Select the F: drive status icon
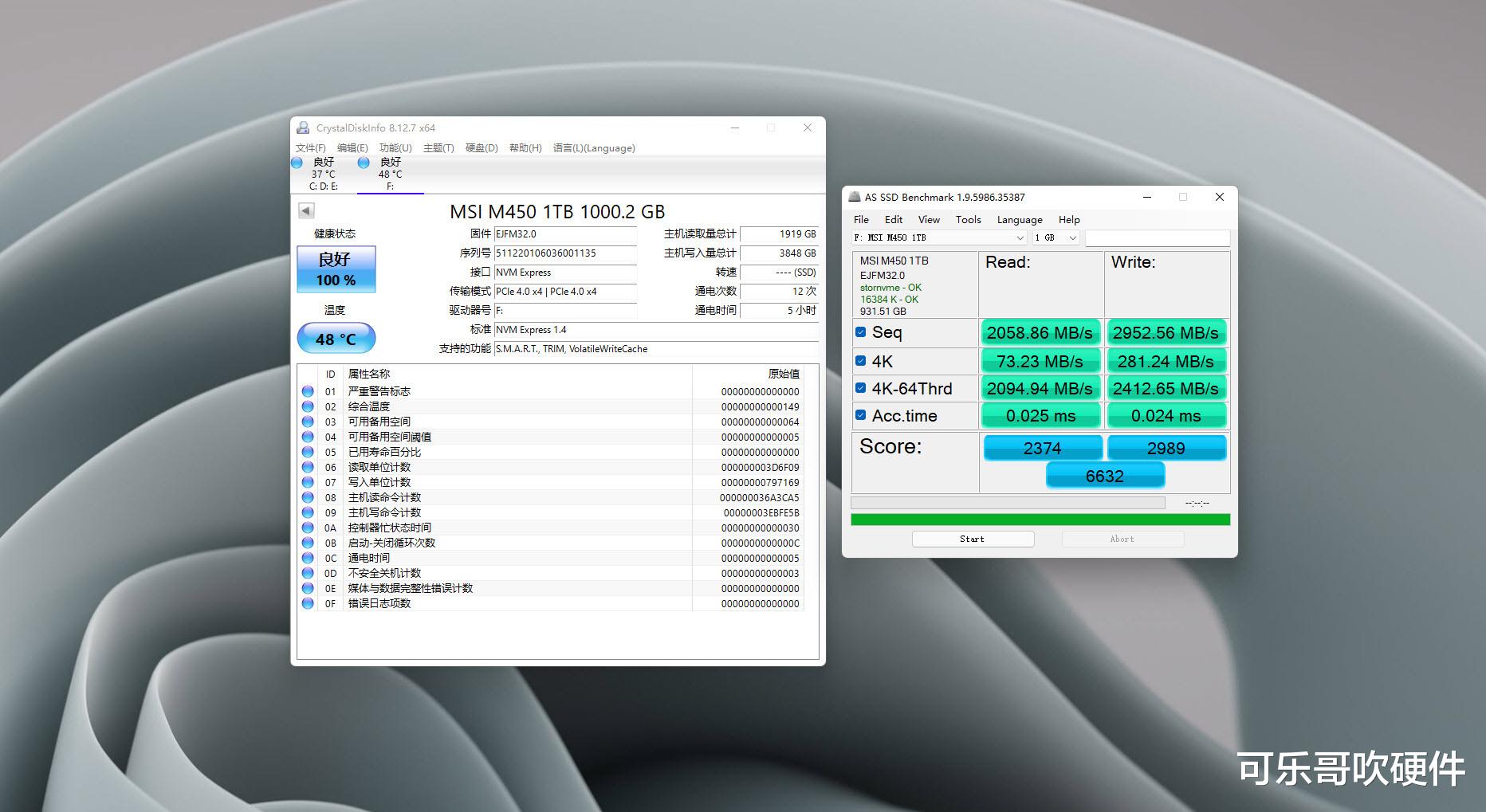This screenshot has height=812, width=1486. 364,163
